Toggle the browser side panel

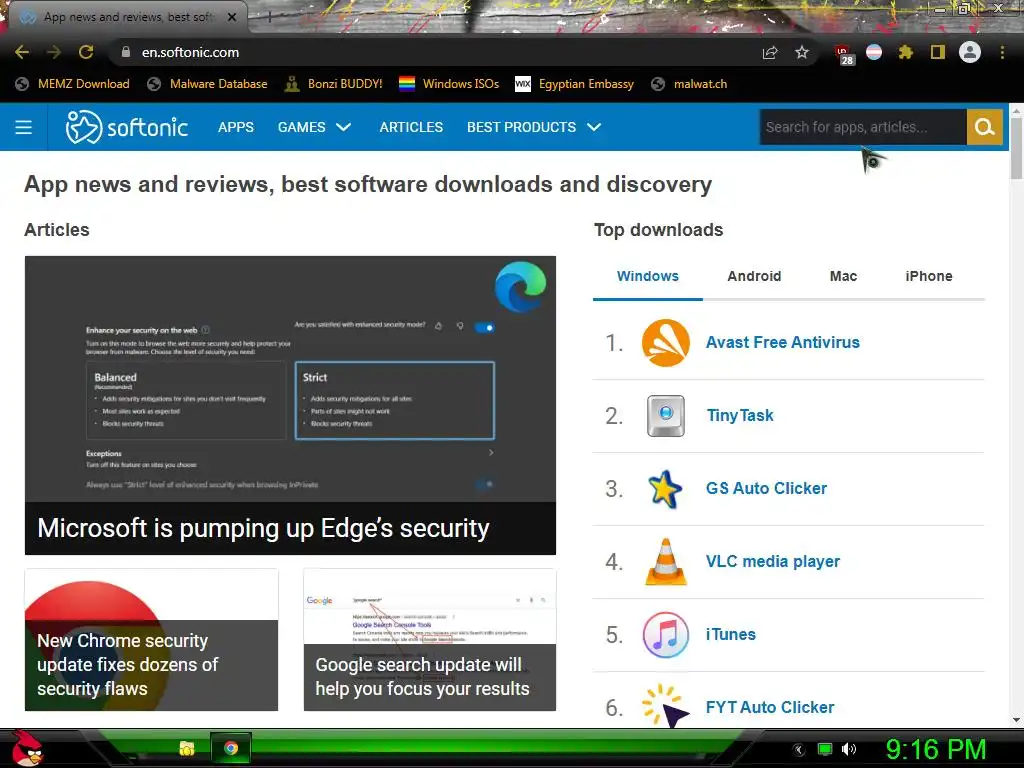(938, 52)
